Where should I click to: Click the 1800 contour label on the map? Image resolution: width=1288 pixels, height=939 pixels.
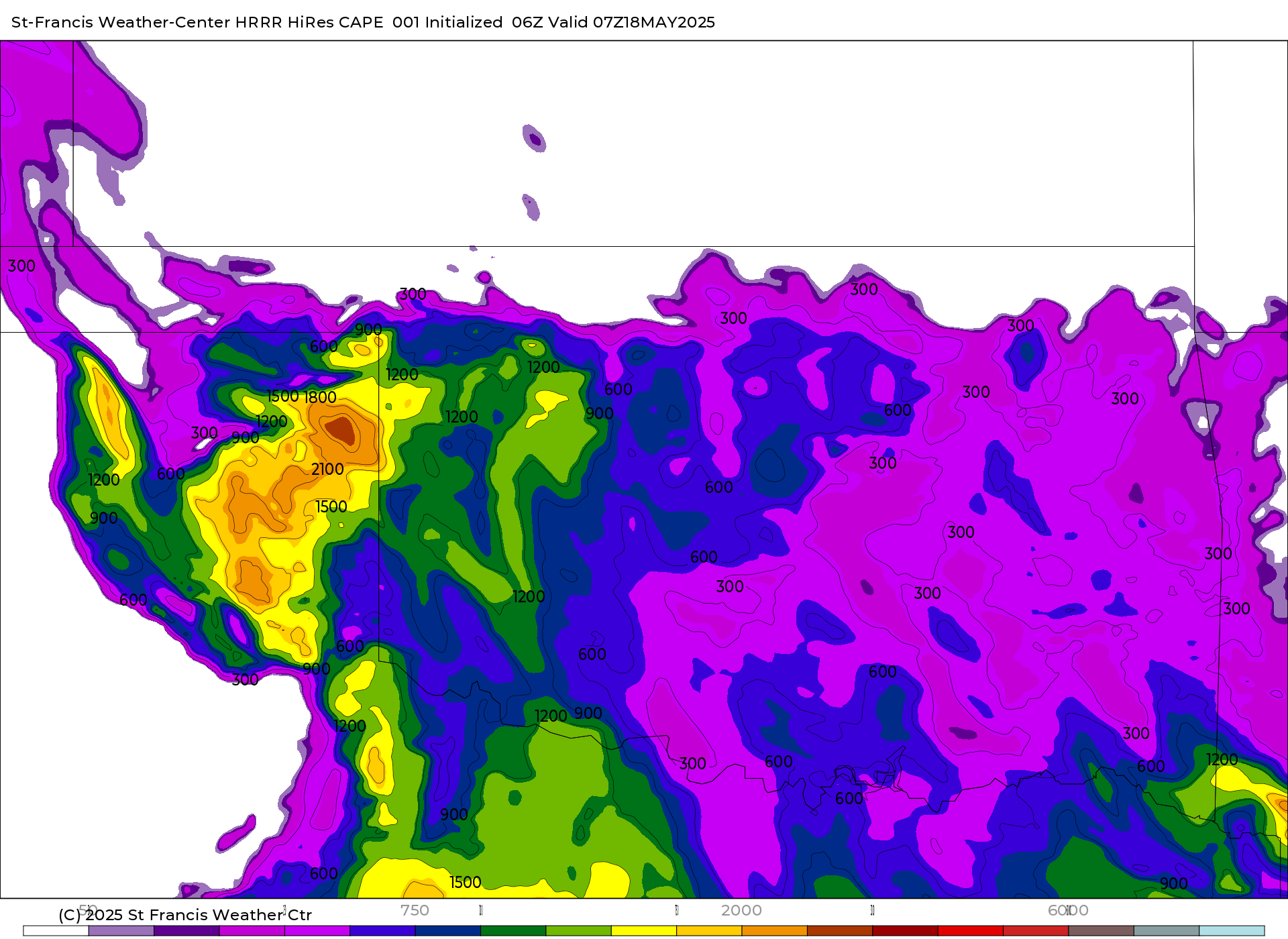321,398
